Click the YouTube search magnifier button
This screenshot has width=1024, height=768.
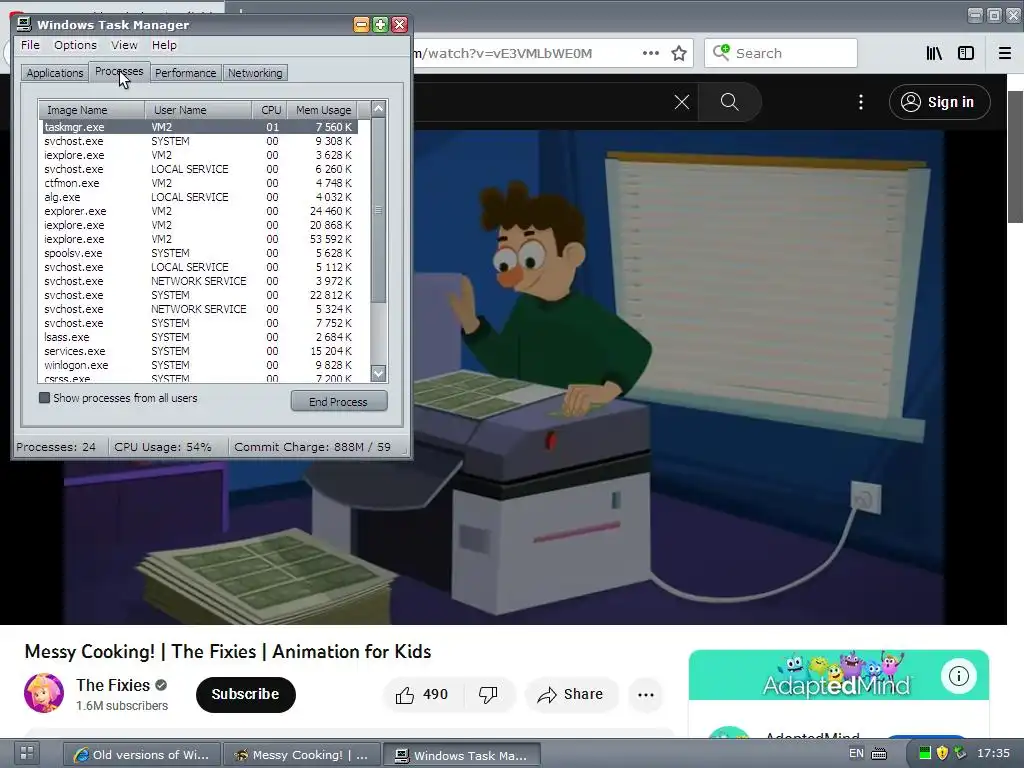pos(729,102)
